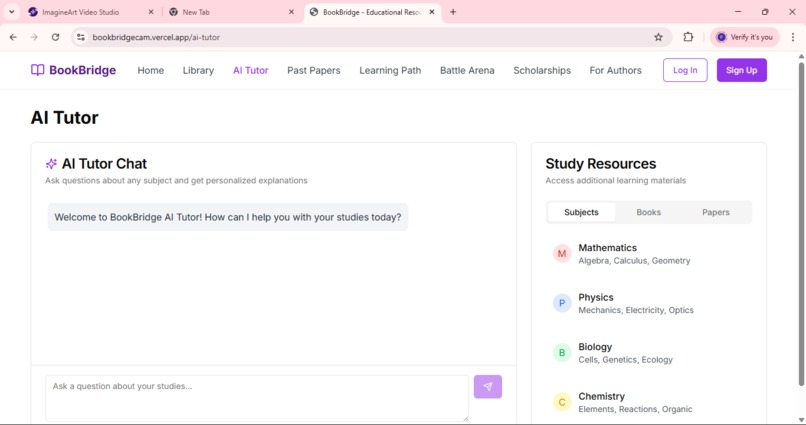Open the Library navigation link
The height and width of the screenshot is (425, 806).
pyautogui.click(x=198, y=70)
